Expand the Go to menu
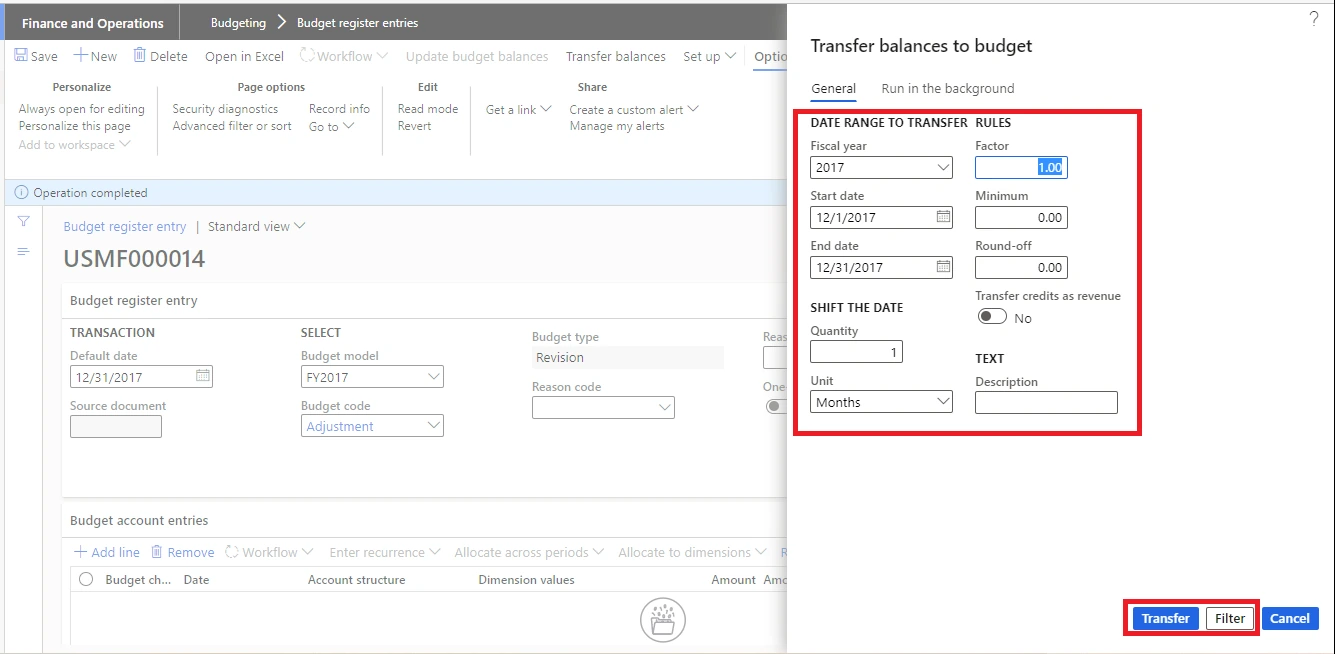The width and height of the screenshot is (1335, 654). coord(331,126)
